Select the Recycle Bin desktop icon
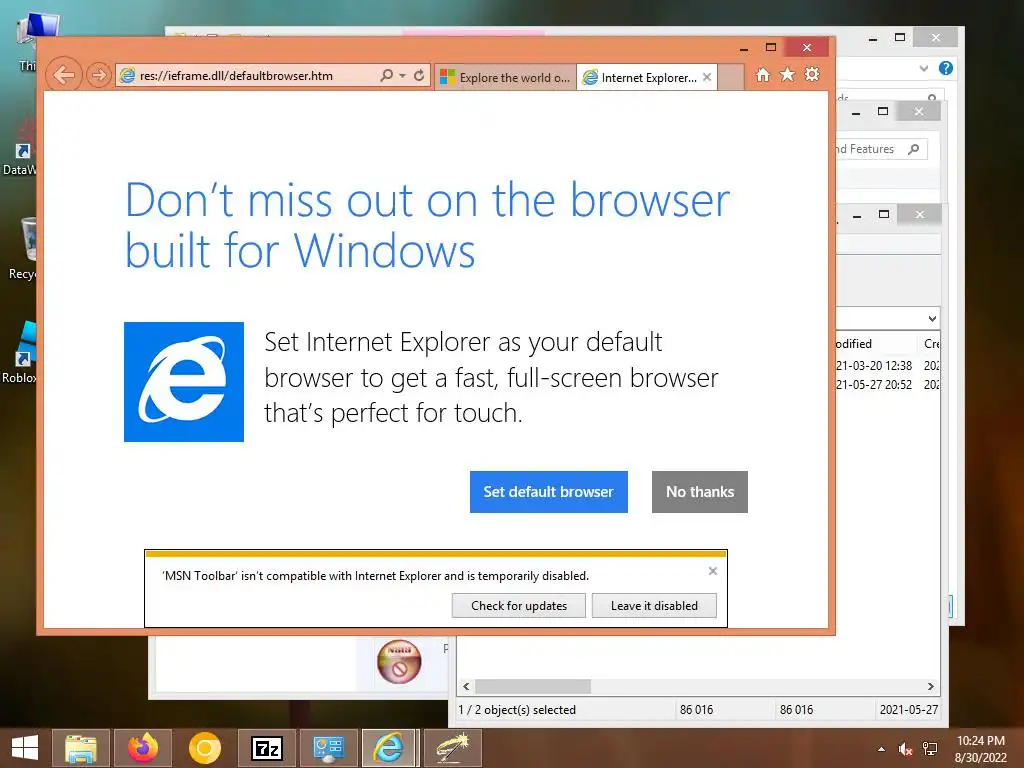 pos(24,248)
